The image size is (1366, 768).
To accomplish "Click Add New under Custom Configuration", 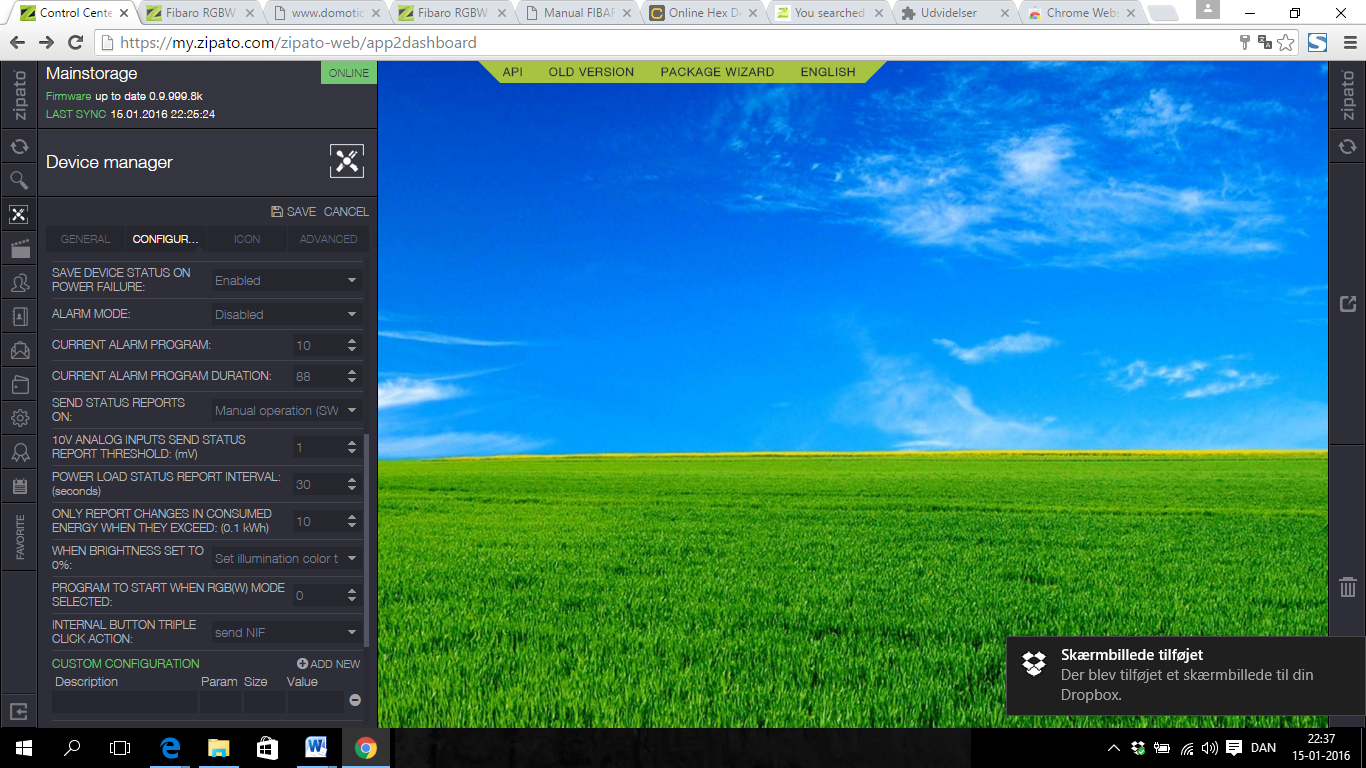I will [328, 664].
